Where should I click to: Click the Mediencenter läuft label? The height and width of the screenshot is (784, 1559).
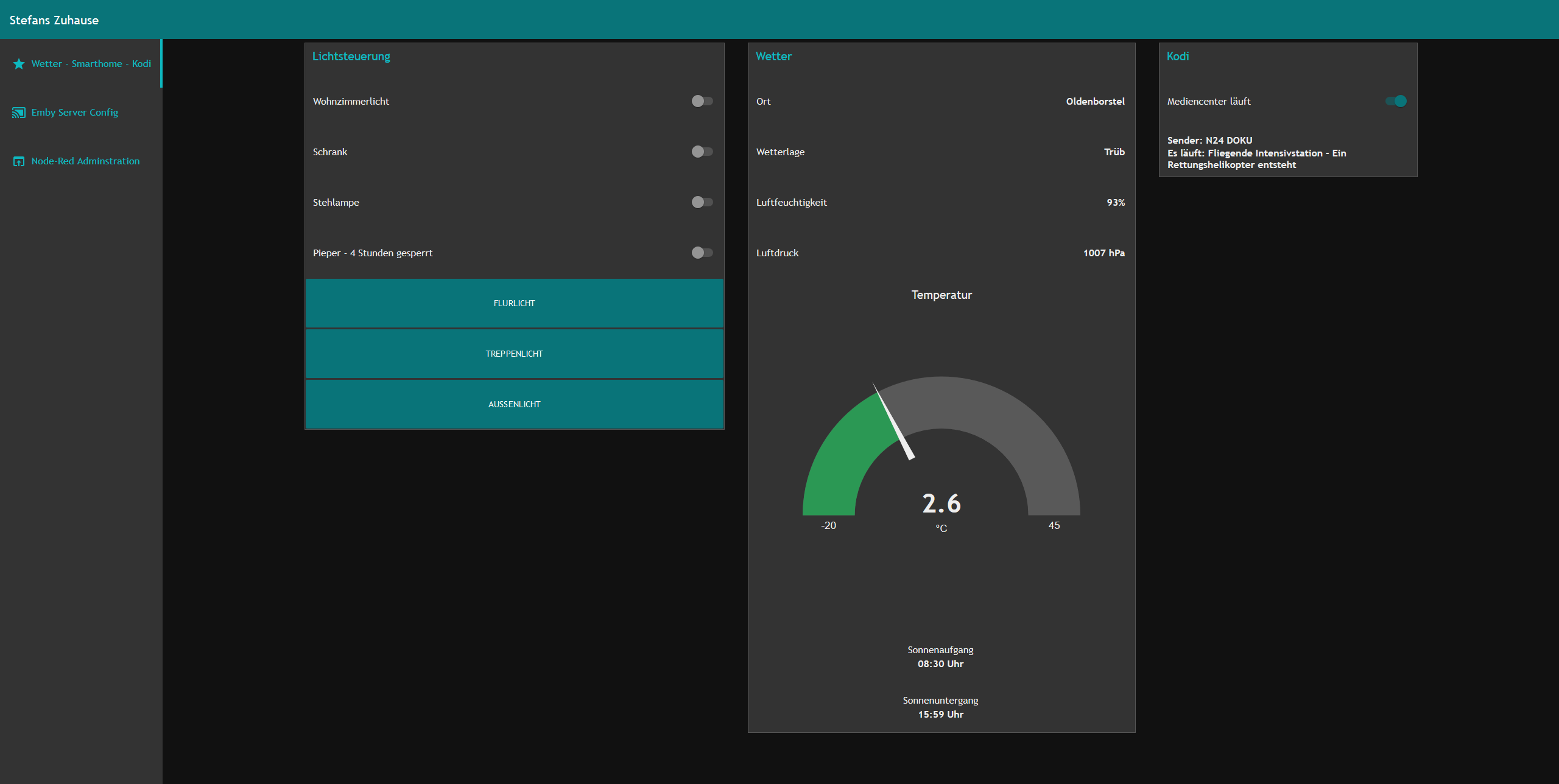pyautogui.click(x=1209, y=102)
